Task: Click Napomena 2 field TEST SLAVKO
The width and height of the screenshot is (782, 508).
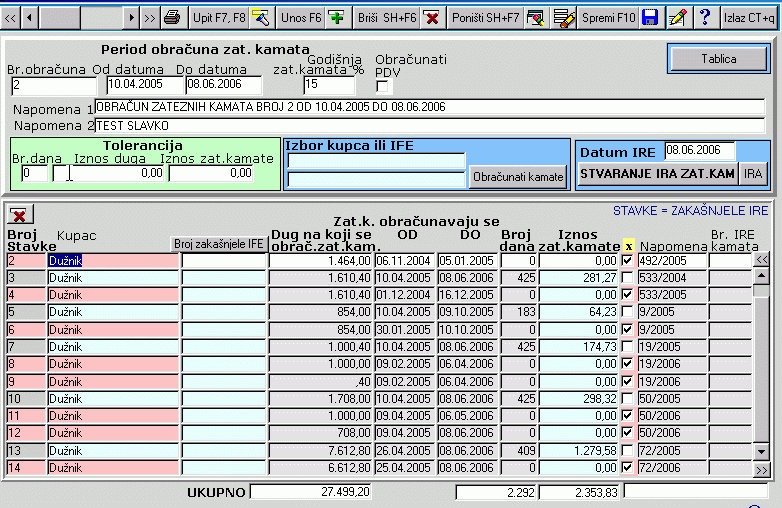Action: click(429, 126)
